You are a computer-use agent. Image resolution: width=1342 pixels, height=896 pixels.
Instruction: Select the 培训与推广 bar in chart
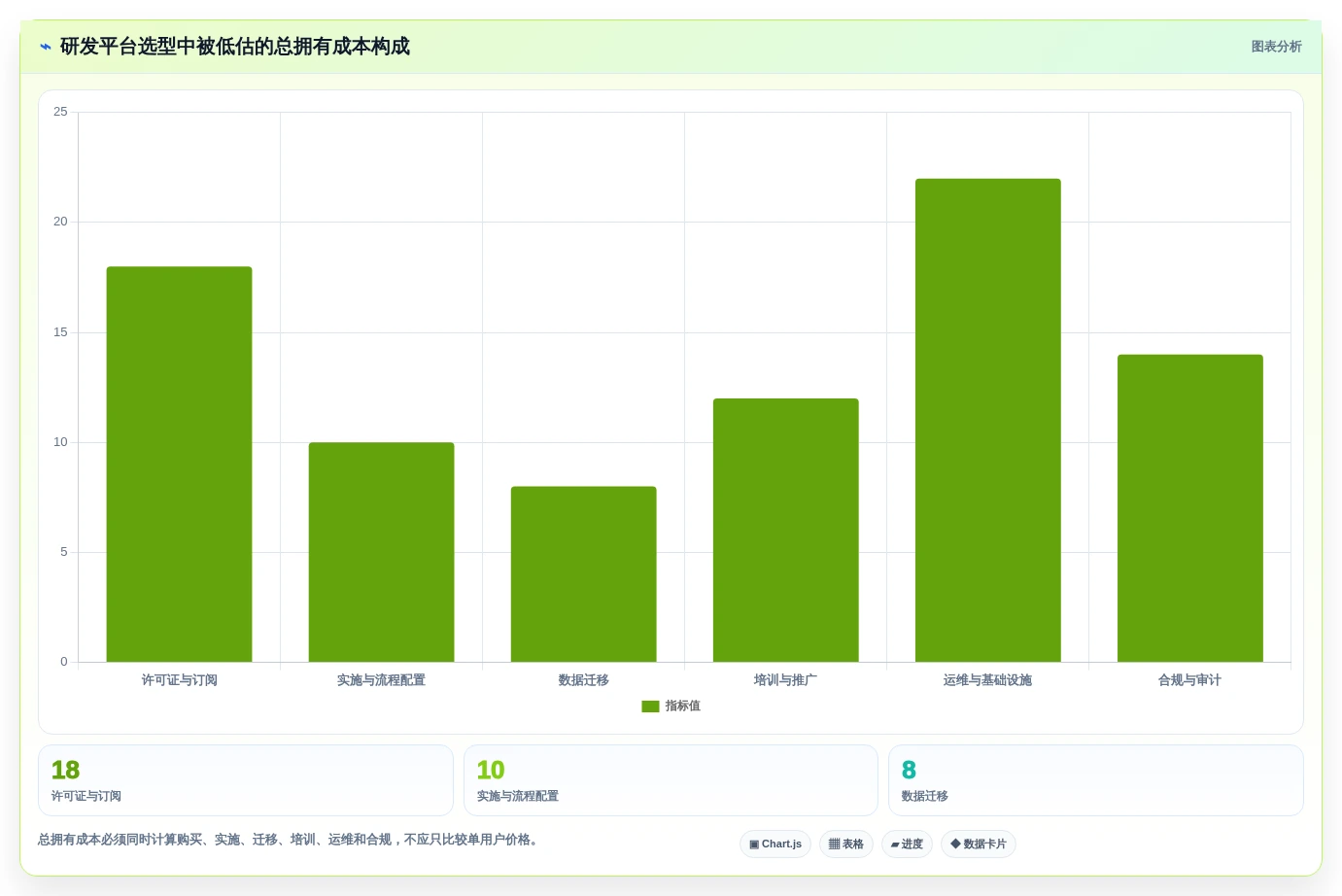point(785,531)
